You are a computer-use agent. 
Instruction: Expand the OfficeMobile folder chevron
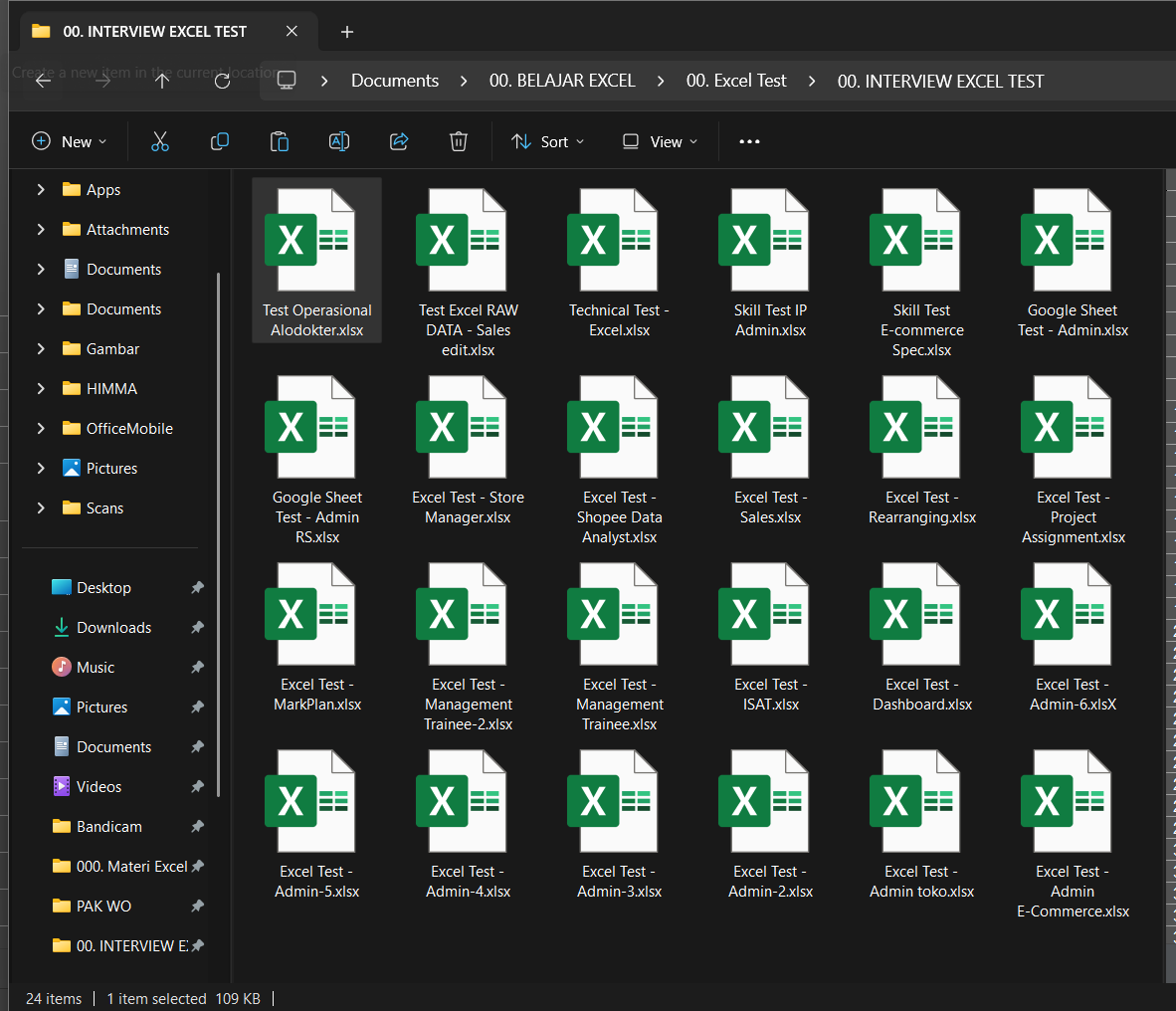pos(41,428)
